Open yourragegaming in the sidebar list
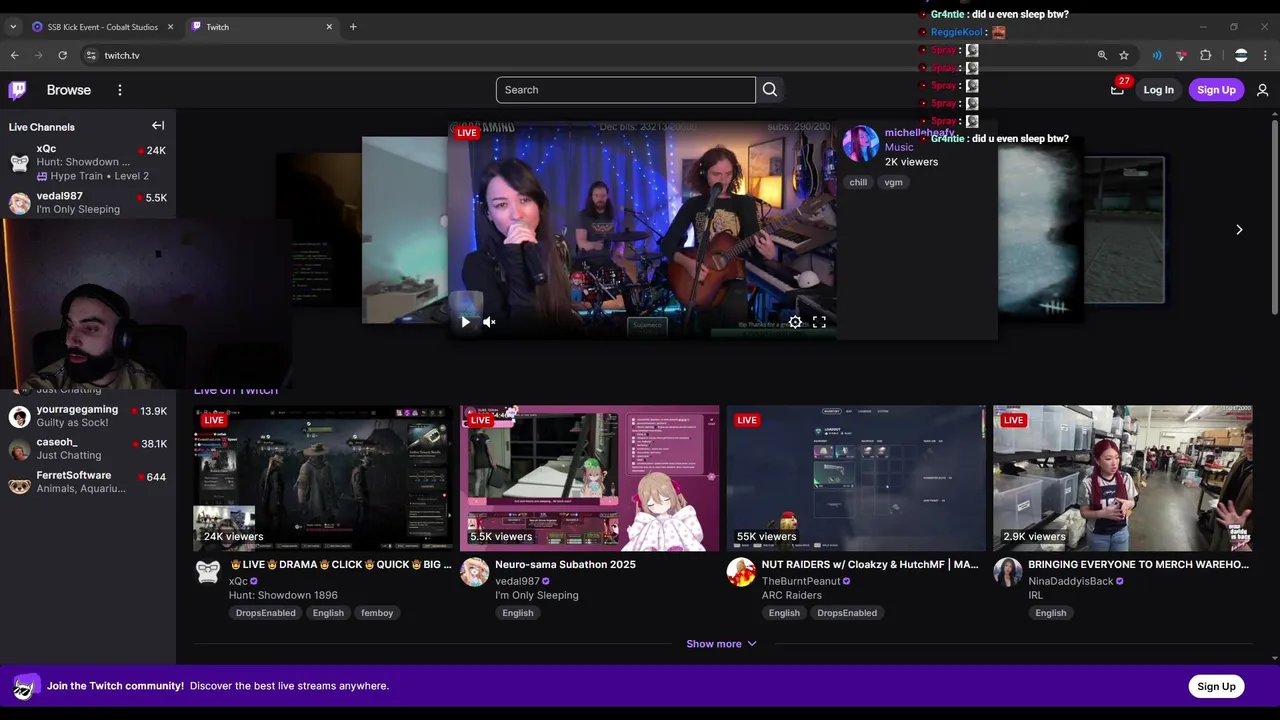 point(88,416)
